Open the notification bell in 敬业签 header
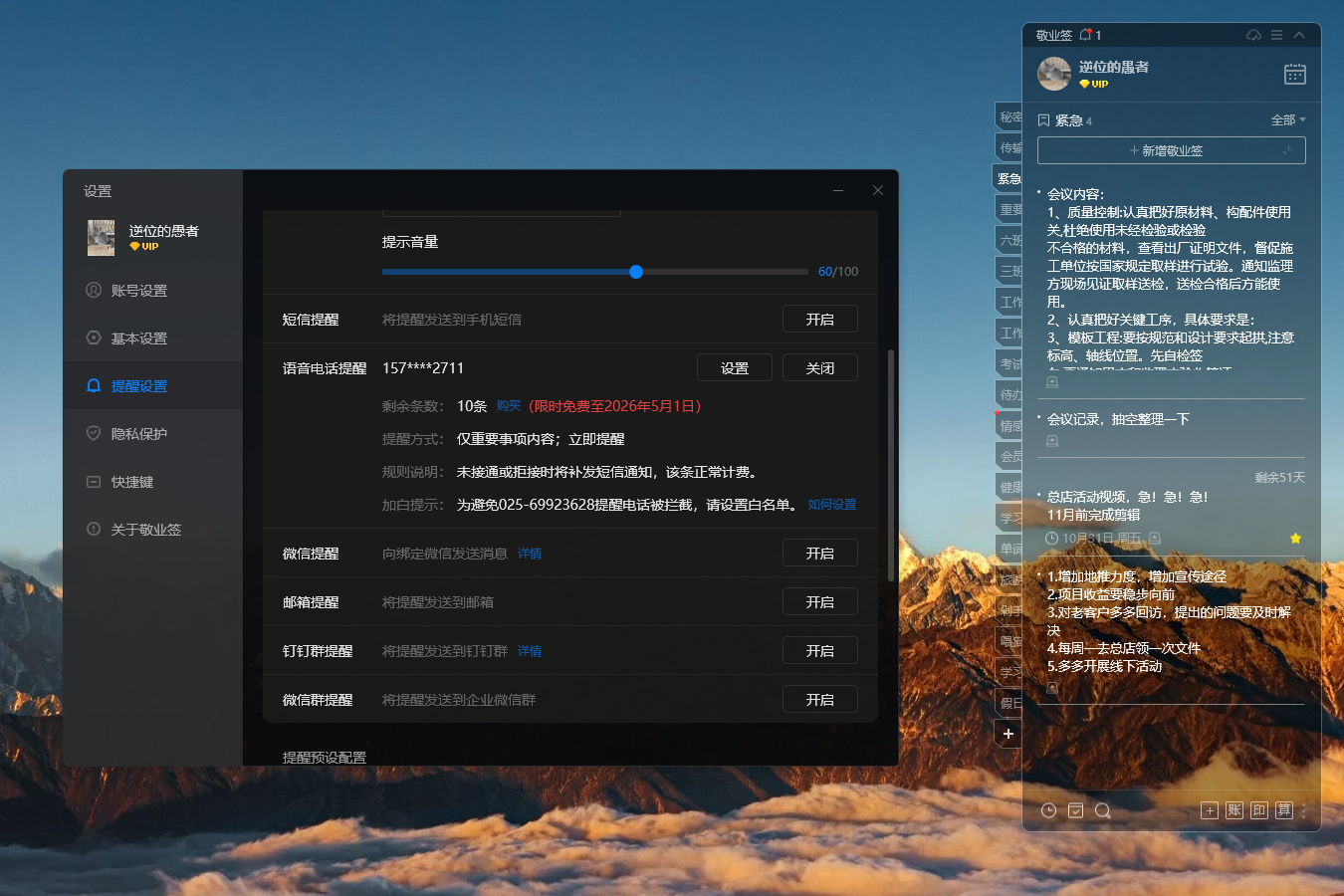Image resolution: width=1344 pixels, height=896 pixels. tap(1086, 35)
